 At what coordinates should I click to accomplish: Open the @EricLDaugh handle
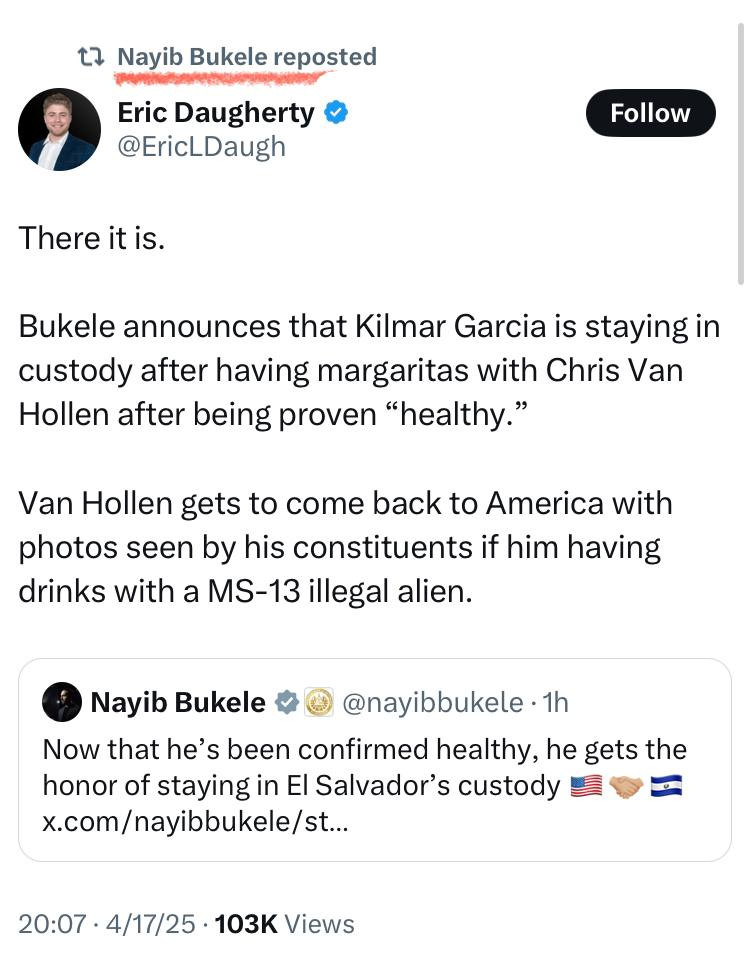(x=201, y=146)
